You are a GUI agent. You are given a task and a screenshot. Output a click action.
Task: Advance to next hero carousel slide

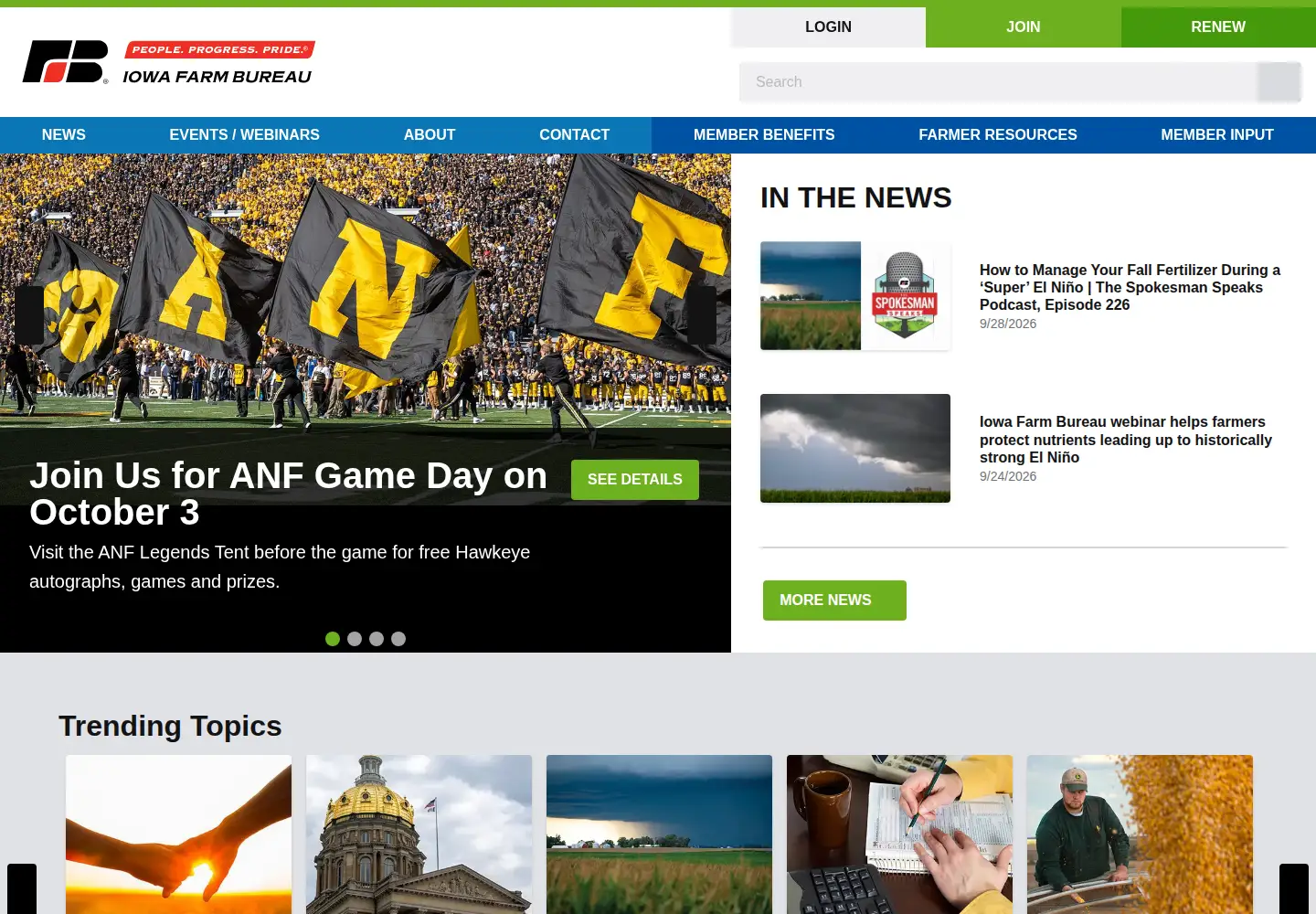pyautogui.click(x=702, y=315)
